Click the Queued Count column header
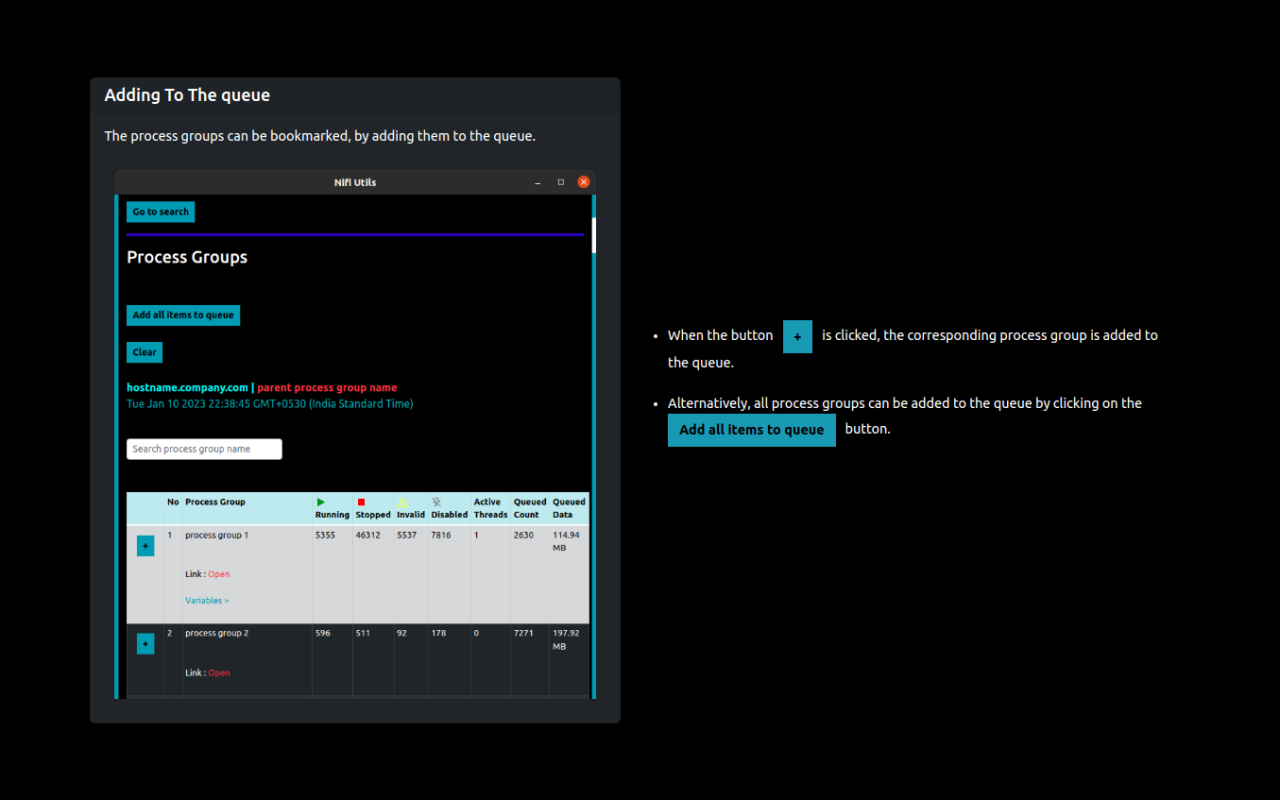The height and width of the screenshot is (800, 1280). point(530,508)
